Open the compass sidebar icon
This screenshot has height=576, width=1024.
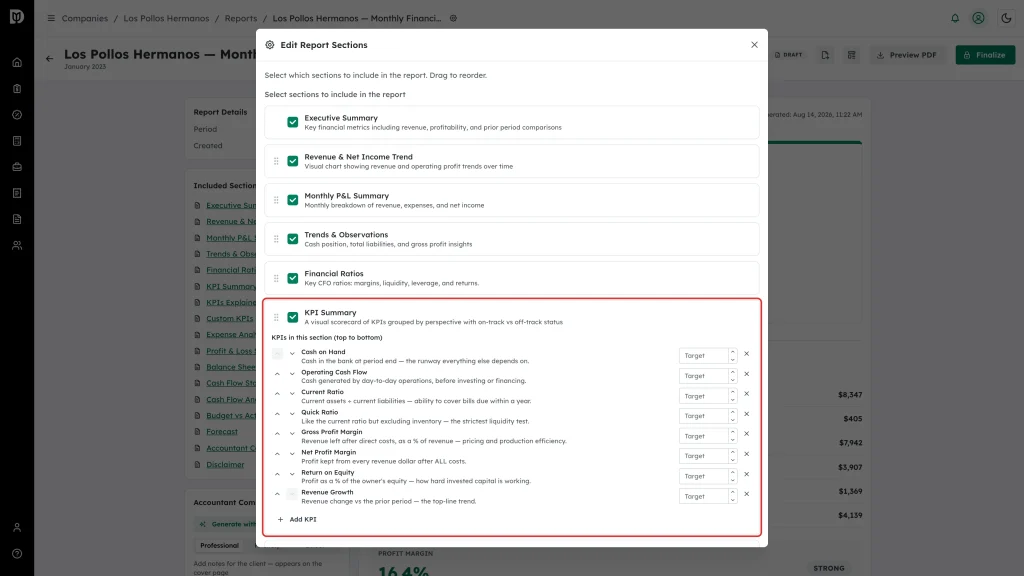point(17,115)
